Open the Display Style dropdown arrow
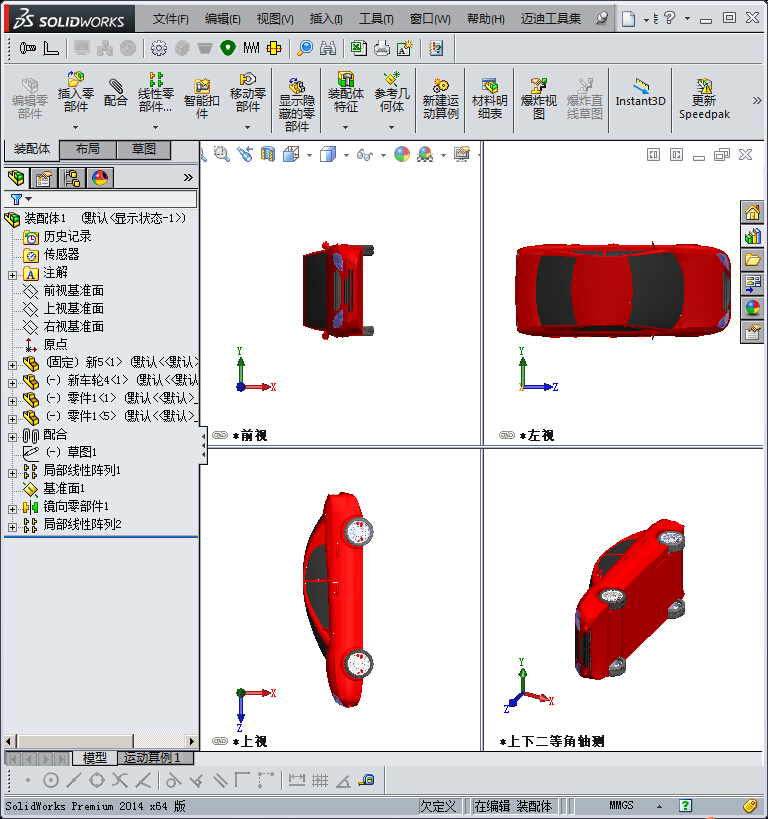 [346, 155]
